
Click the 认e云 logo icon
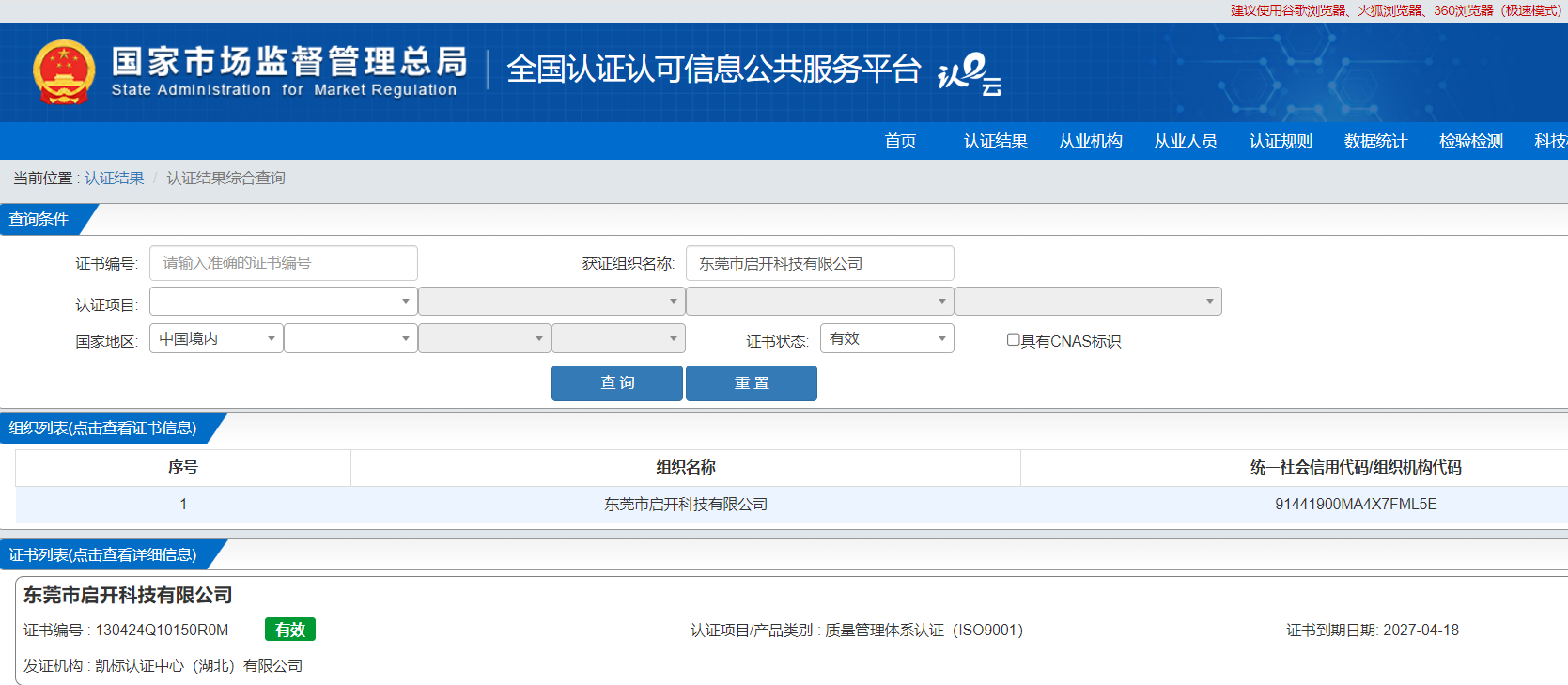point(970,74)
